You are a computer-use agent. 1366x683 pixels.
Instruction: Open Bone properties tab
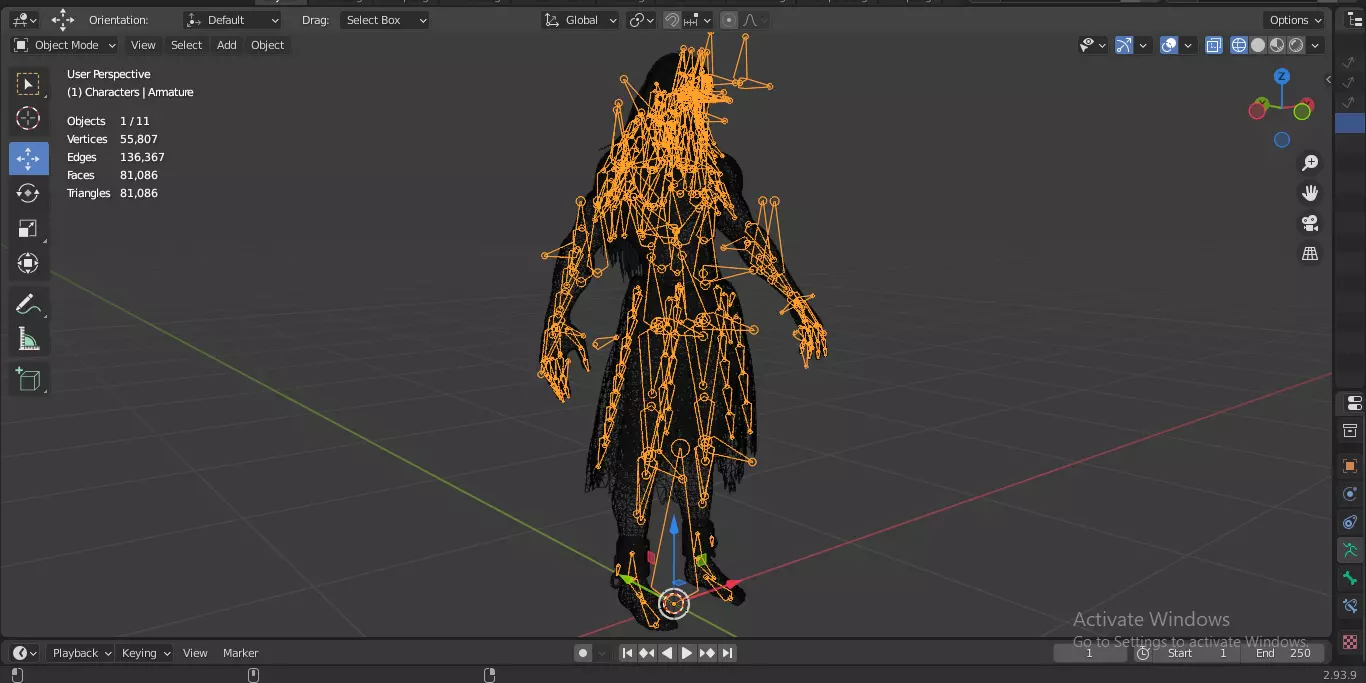coord(1351,578)
